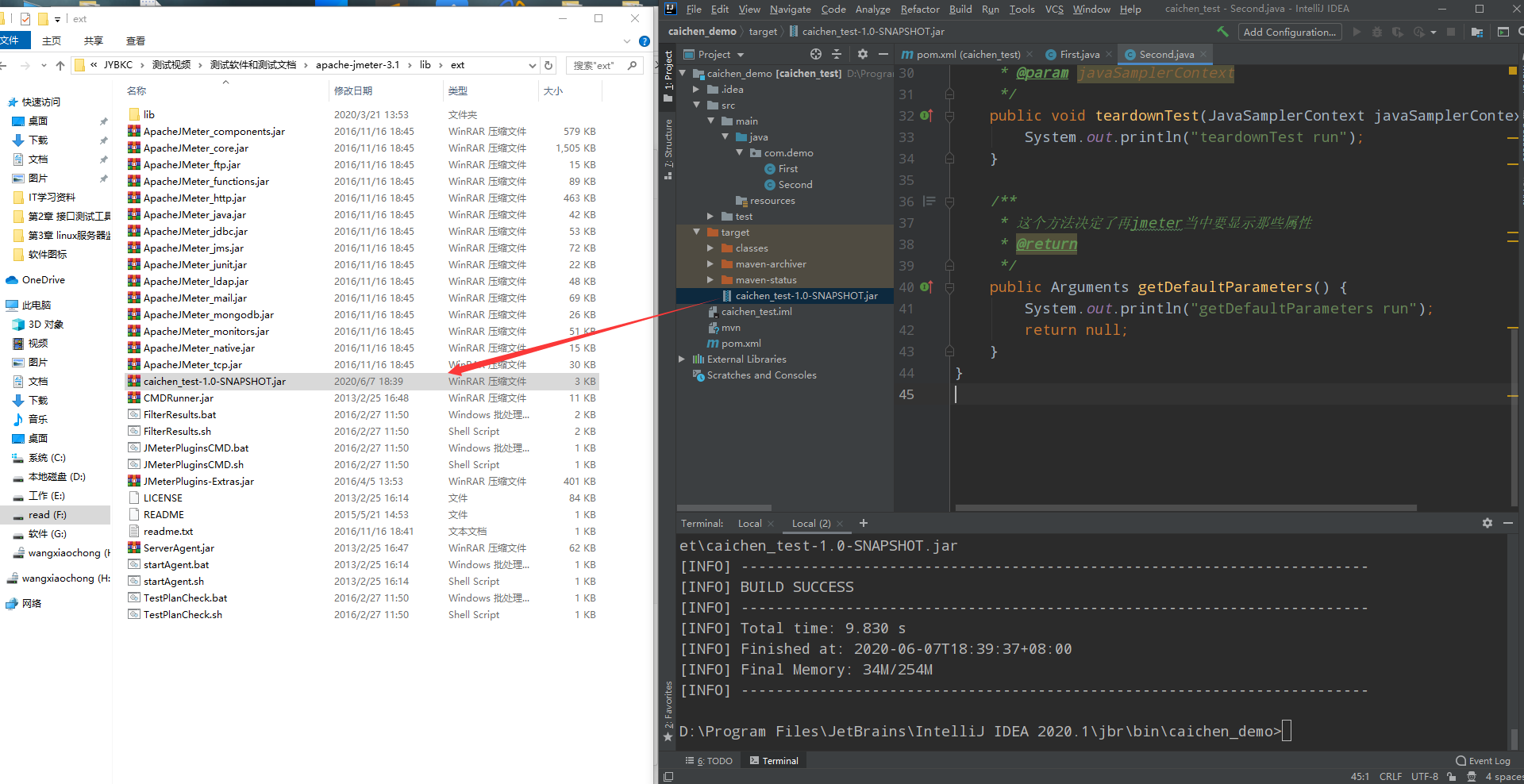
Task: Collapse the src folder in project tree
Action: (x=696, y=106)
